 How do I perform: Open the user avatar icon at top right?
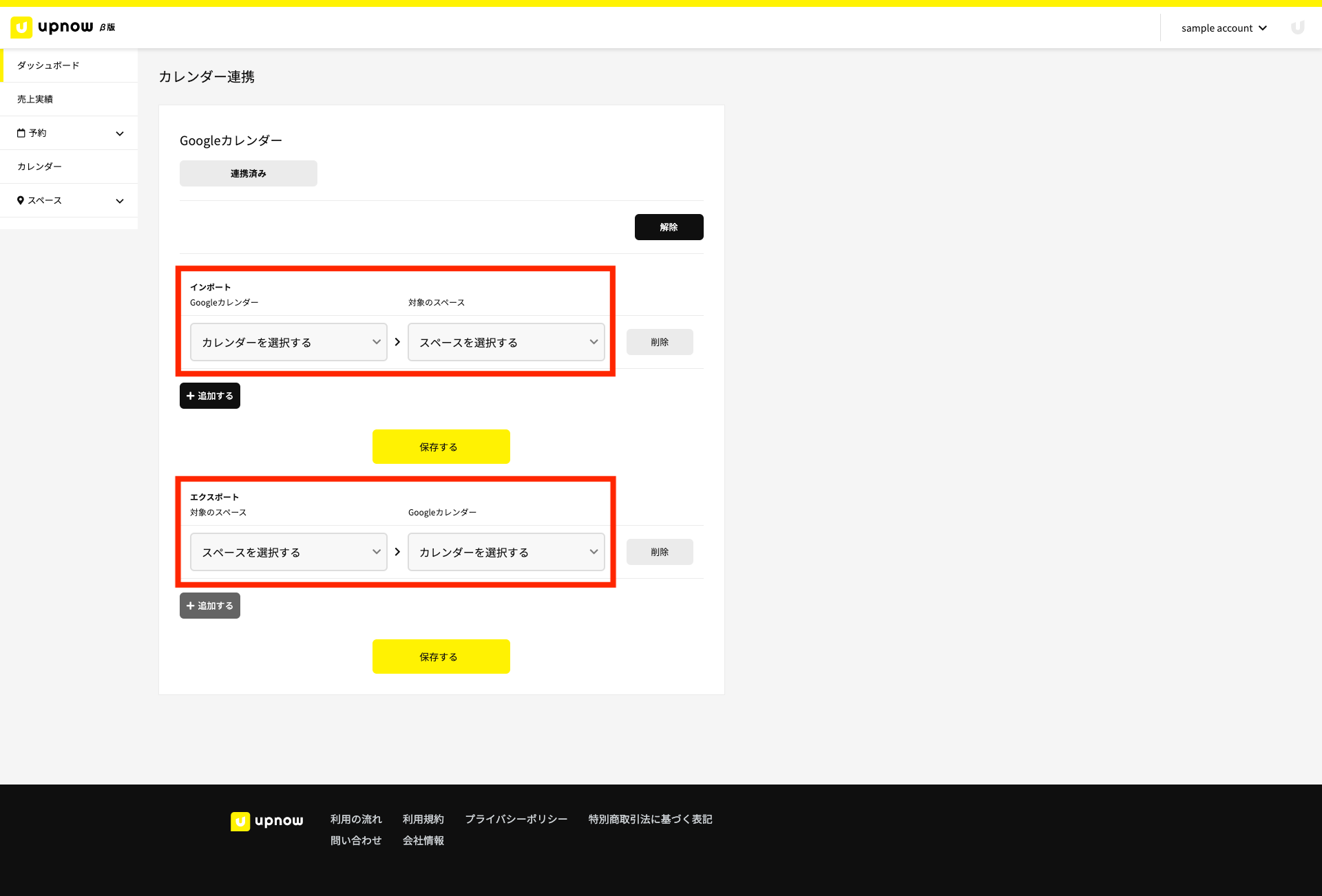[1297, 28]
